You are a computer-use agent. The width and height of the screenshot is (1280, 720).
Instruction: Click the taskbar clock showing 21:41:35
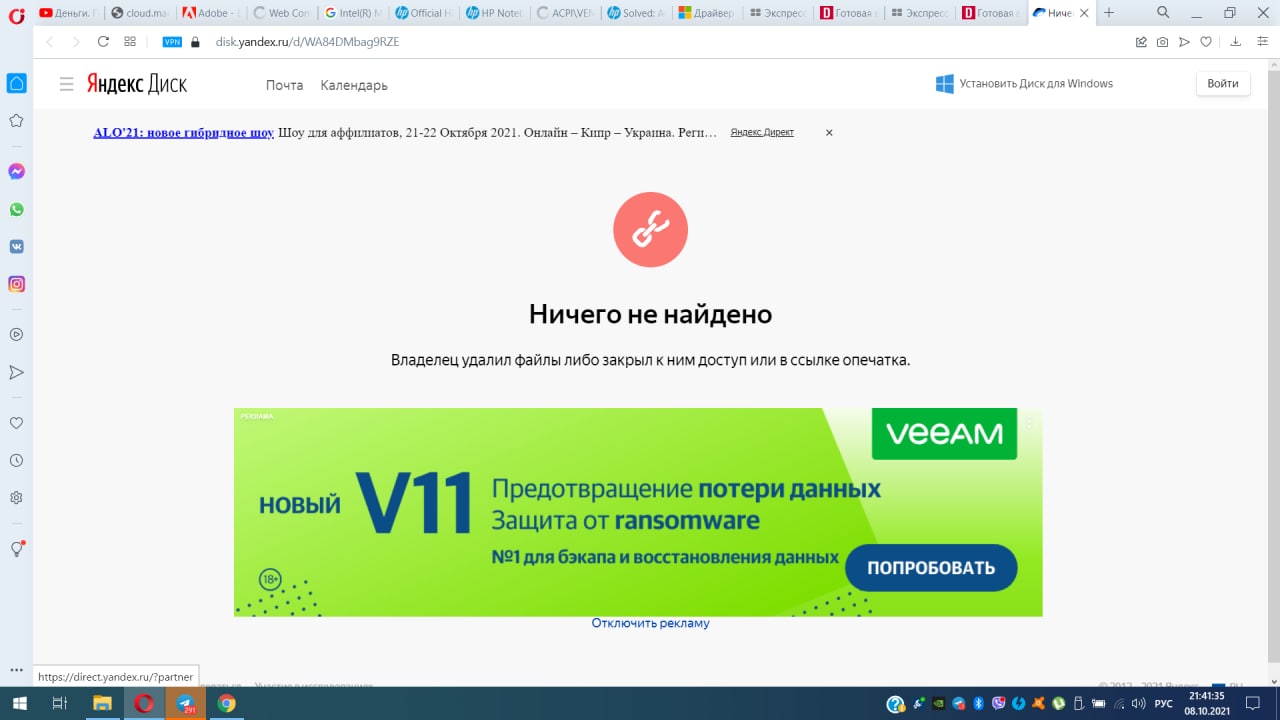[x=1207, y=703]
